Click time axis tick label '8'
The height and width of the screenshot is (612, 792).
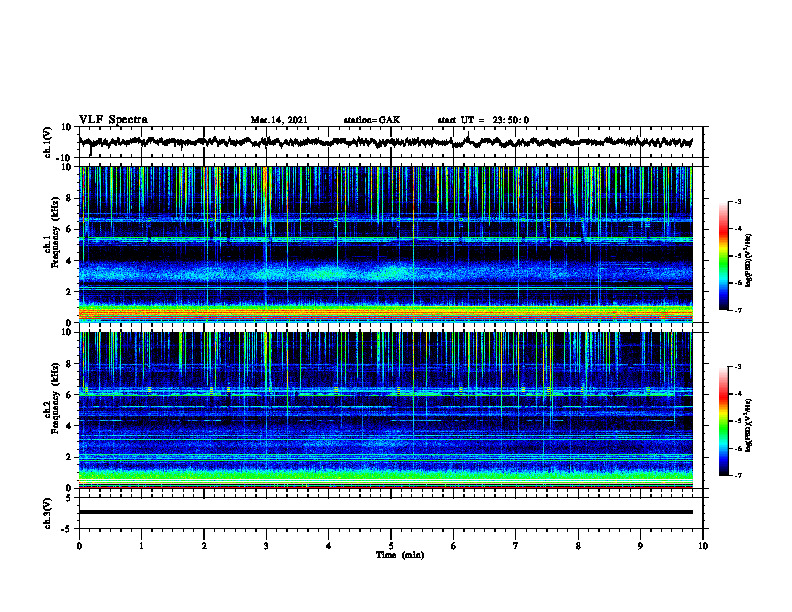tap(578, 546)
